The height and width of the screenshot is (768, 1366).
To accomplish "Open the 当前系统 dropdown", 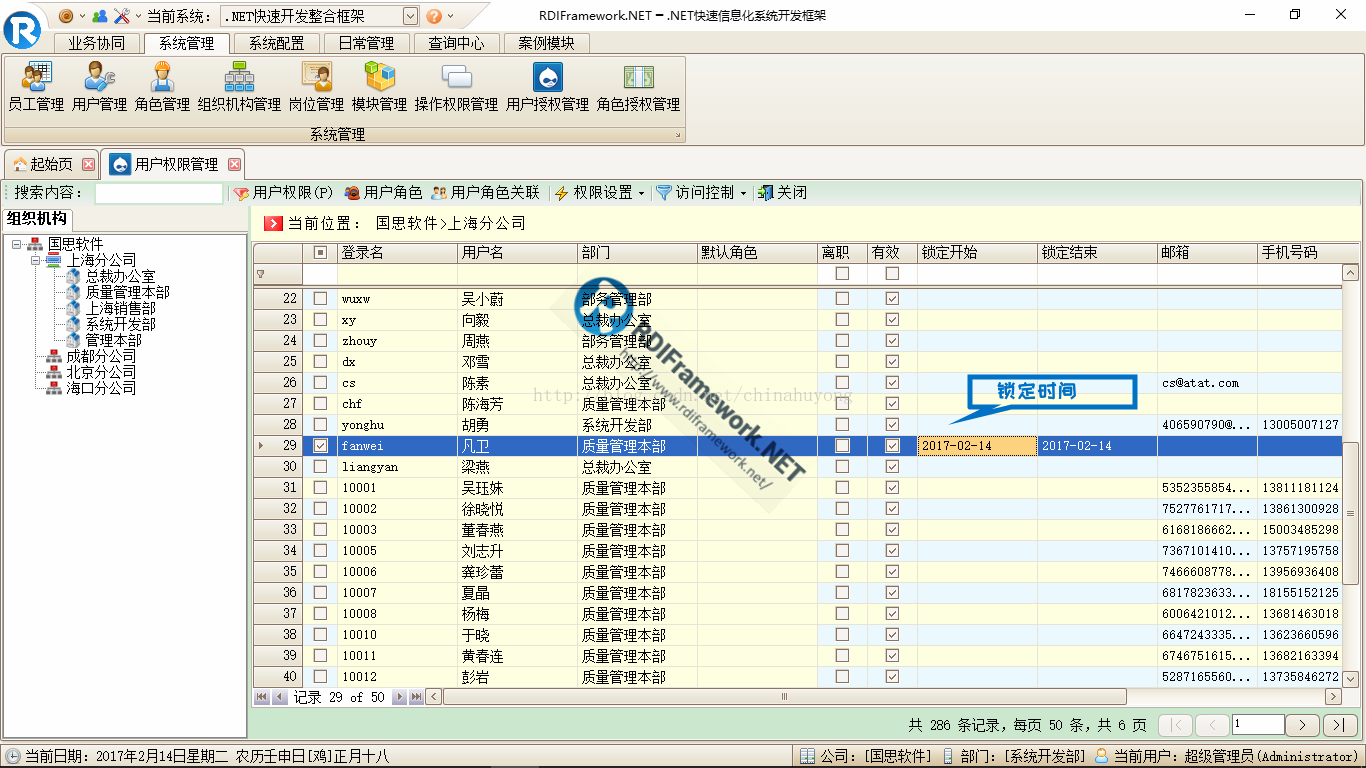I will [411, 16].
